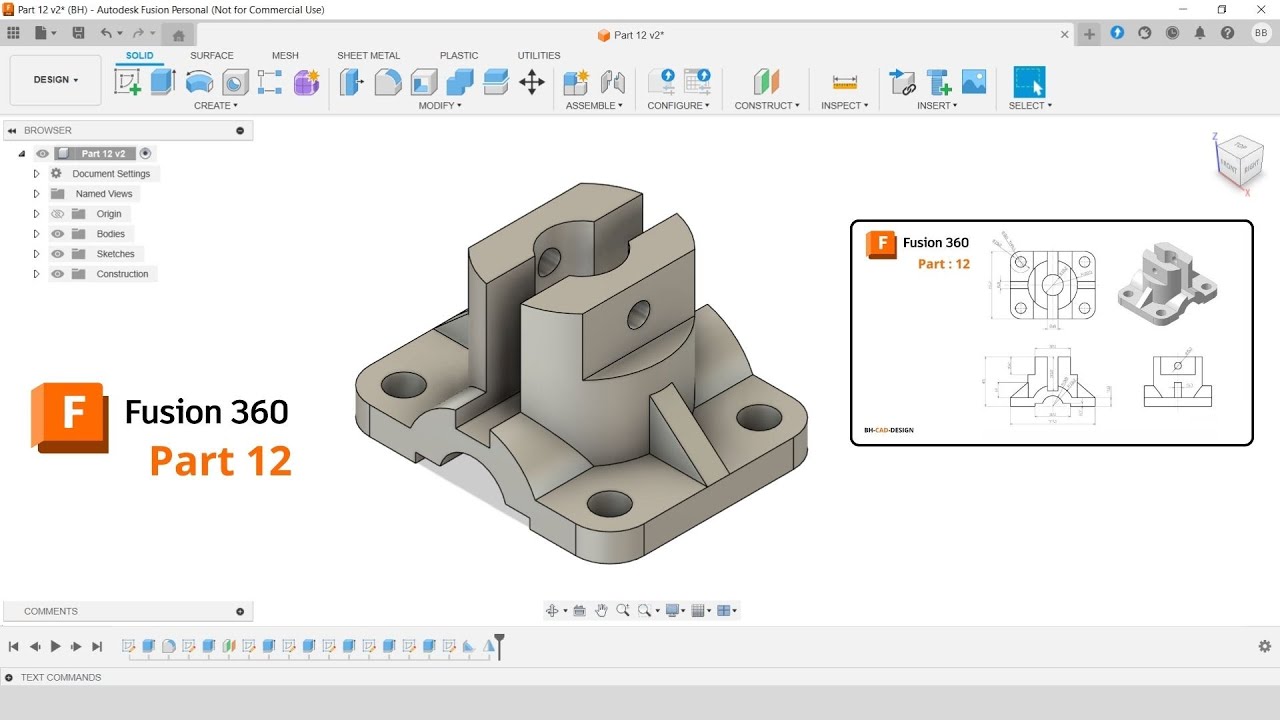Click the ViewCube in the corner
Screen dimensions: 1280x720
pos(1239,161)
